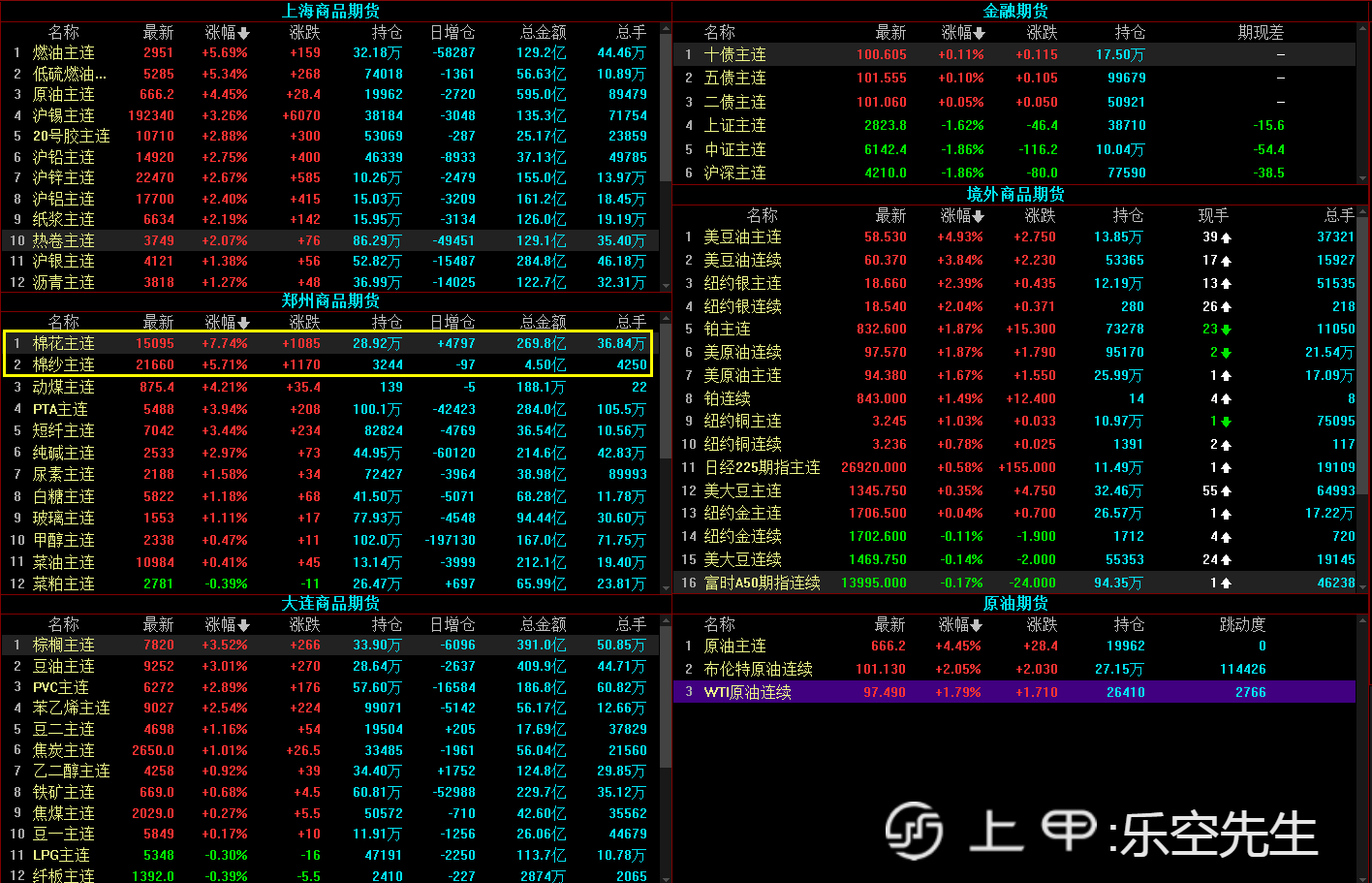The height and width of the screenshot is (883, 1372).
Task: Select the 棕榈主连 row
Action: point(330,645)
